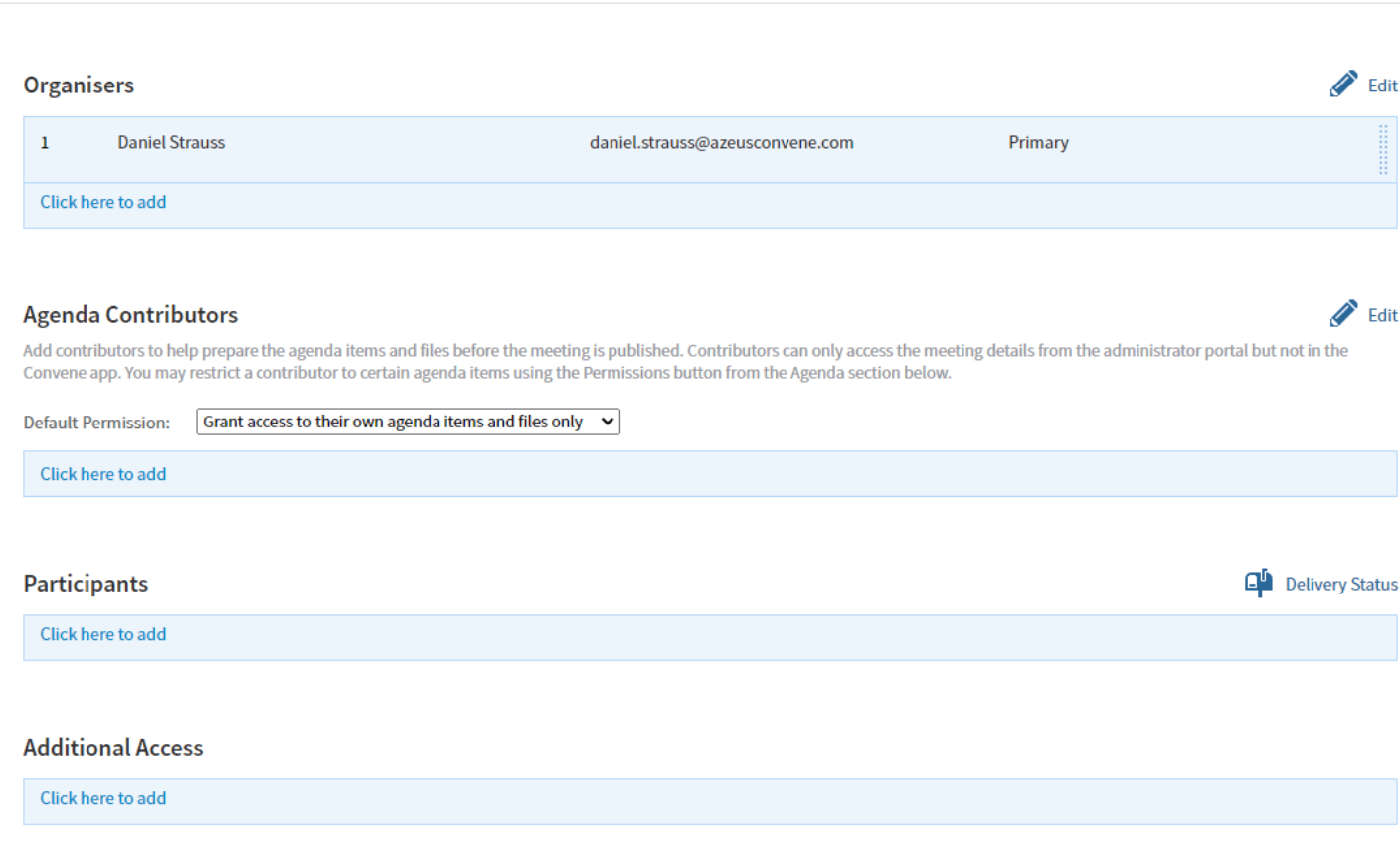Click the pencil icon for Agenda Contributors
Image resolution: width=1400 pixels, height=847 pixels.
pyautogui.click(x=1343, y=314)
